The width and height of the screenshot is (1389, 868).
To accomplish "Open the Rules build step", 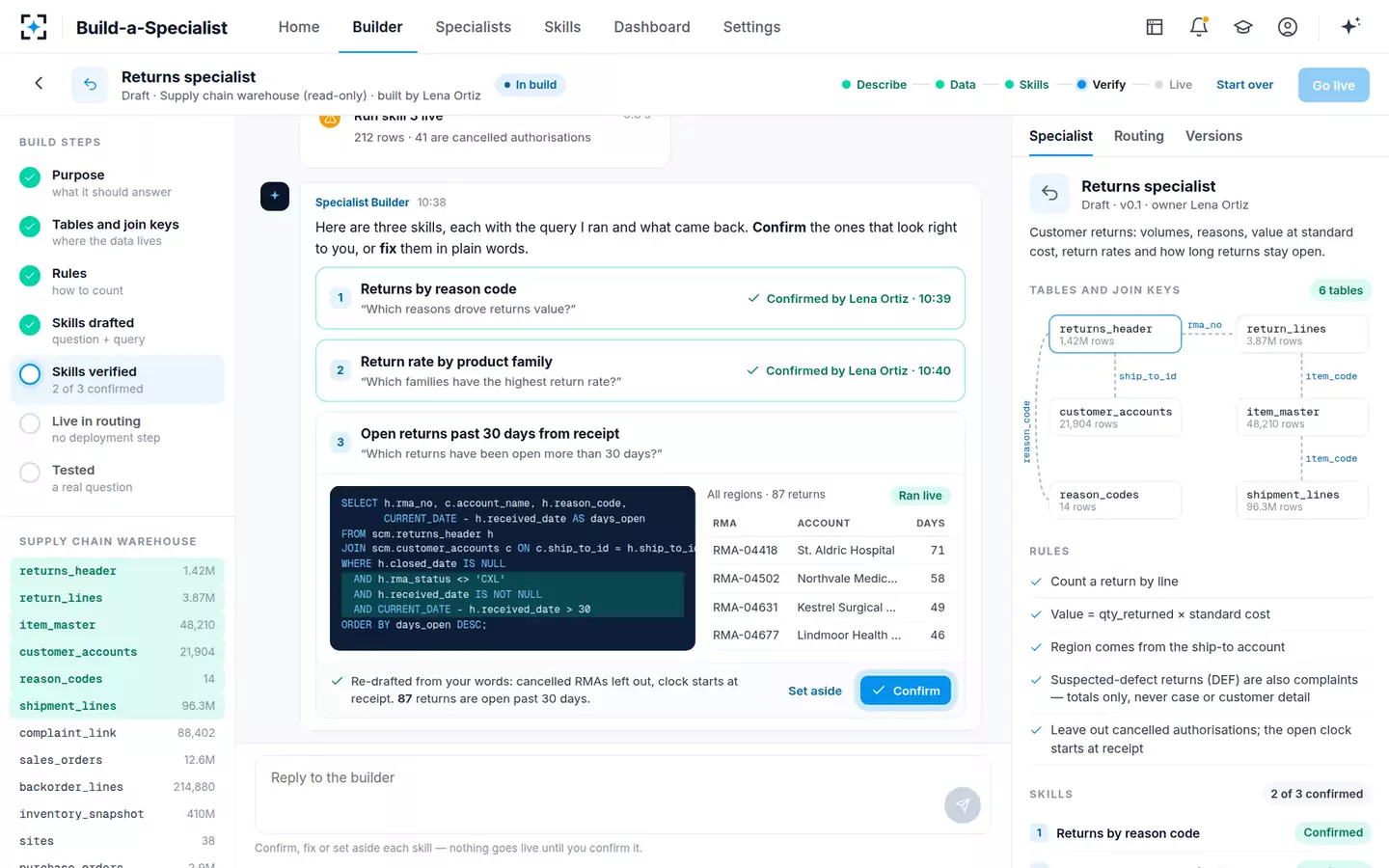I will [x=118, y=282].
